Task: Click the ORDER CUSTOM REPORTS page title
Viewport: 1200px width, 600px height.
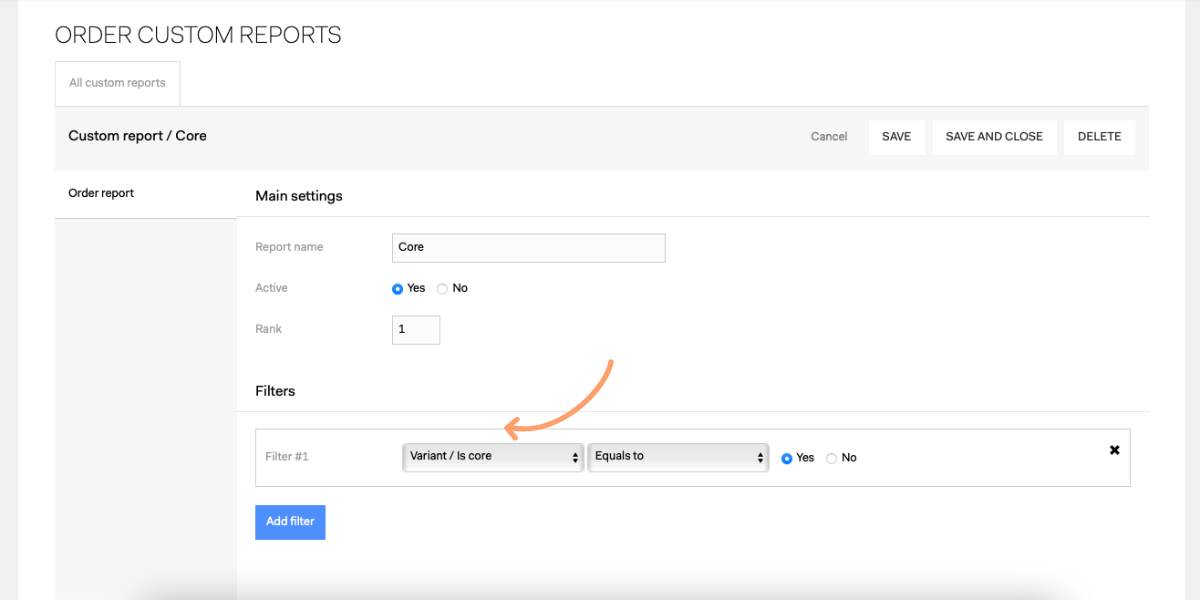Action: 198,36
